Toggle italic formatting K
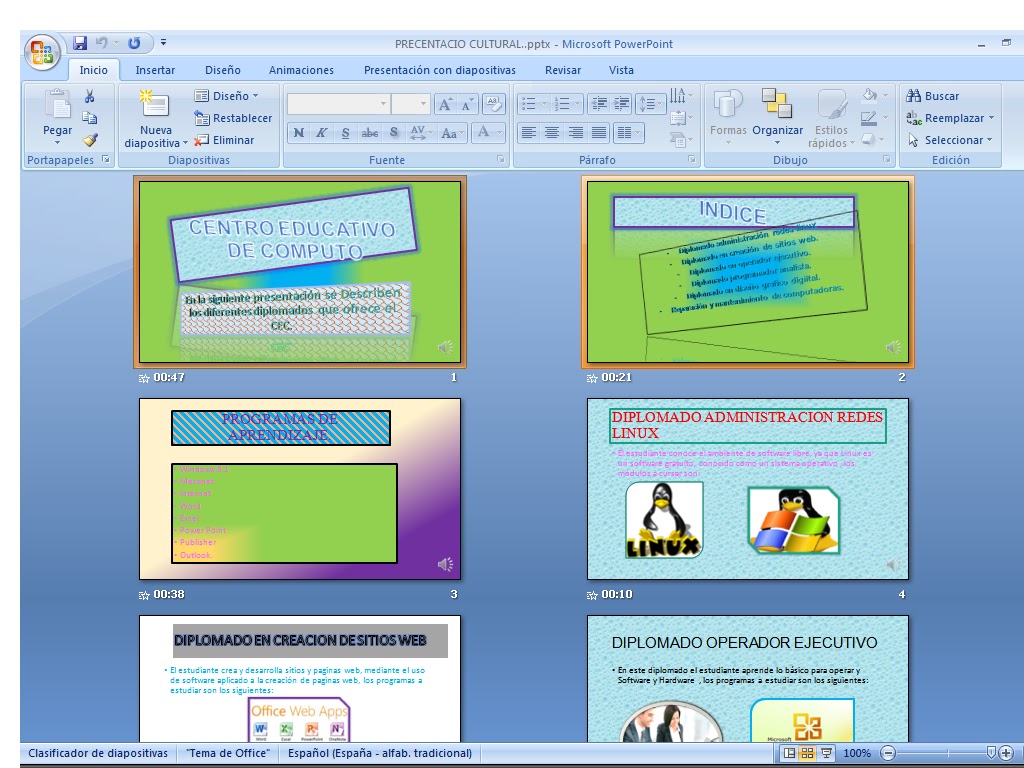 pyautogui.click(x=321, y=133)
